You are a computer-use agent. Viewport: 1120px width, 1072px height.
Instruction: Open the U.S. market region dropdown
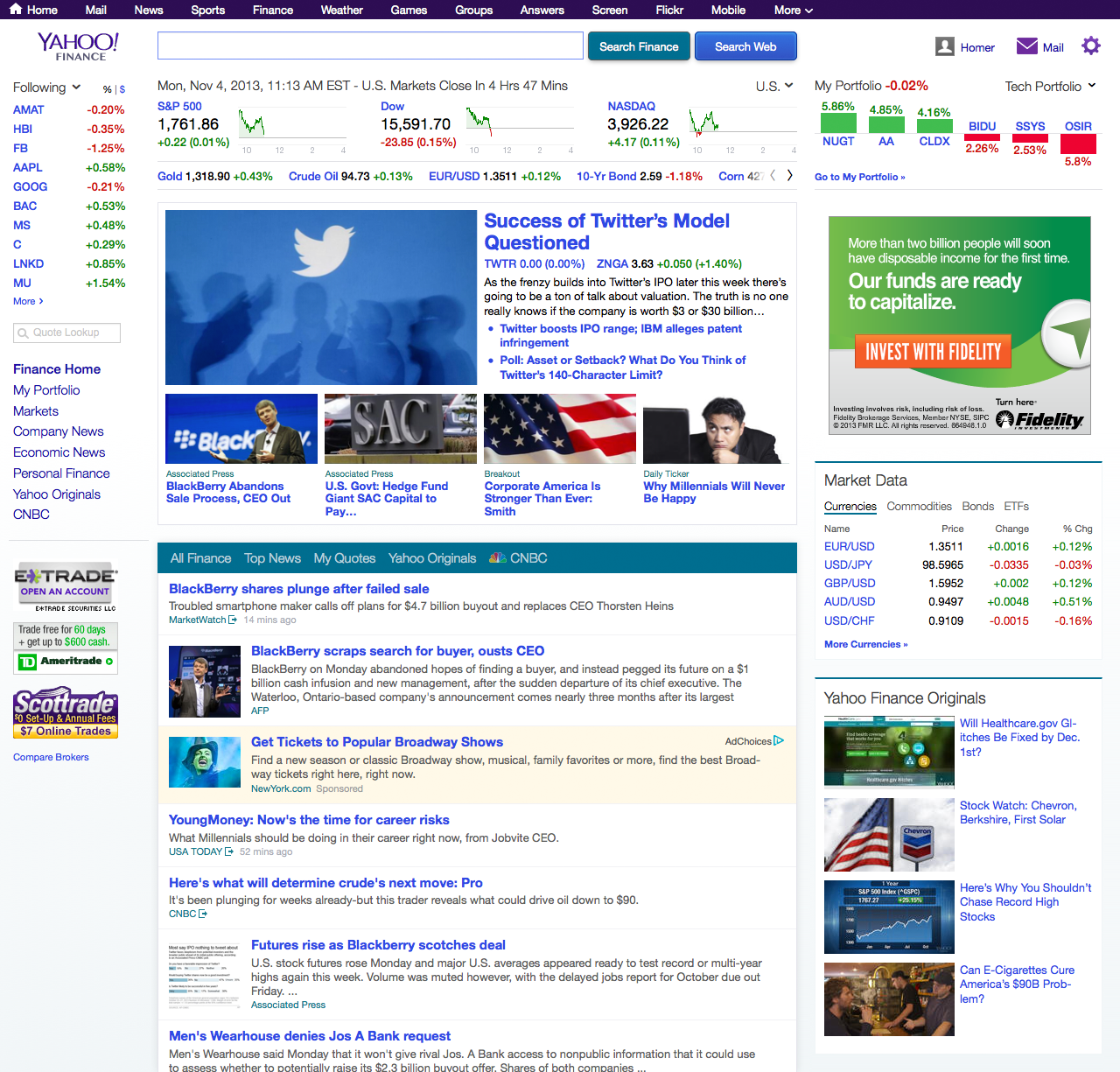tap(774, 86)
